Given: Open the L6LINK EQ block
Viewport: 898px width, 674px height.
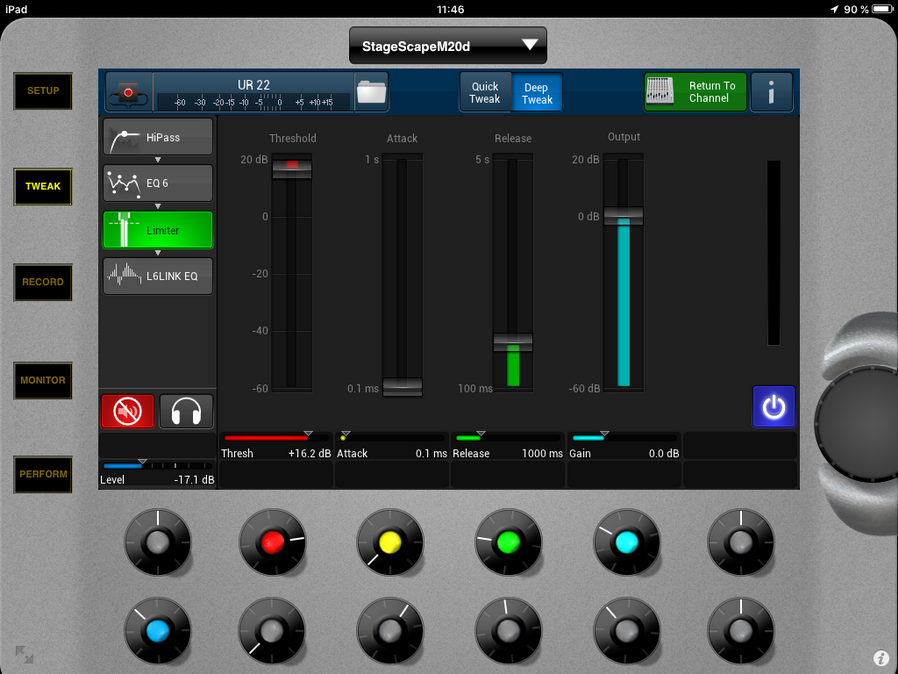Looking at the screenshot, I should (x=158, y=276).
